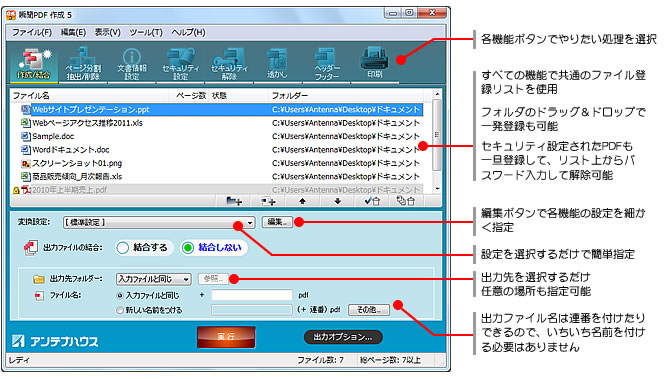This screenshot has height=379, width=670.
Task: Click the file list vertical scrollbar
Action: (437, 135)
